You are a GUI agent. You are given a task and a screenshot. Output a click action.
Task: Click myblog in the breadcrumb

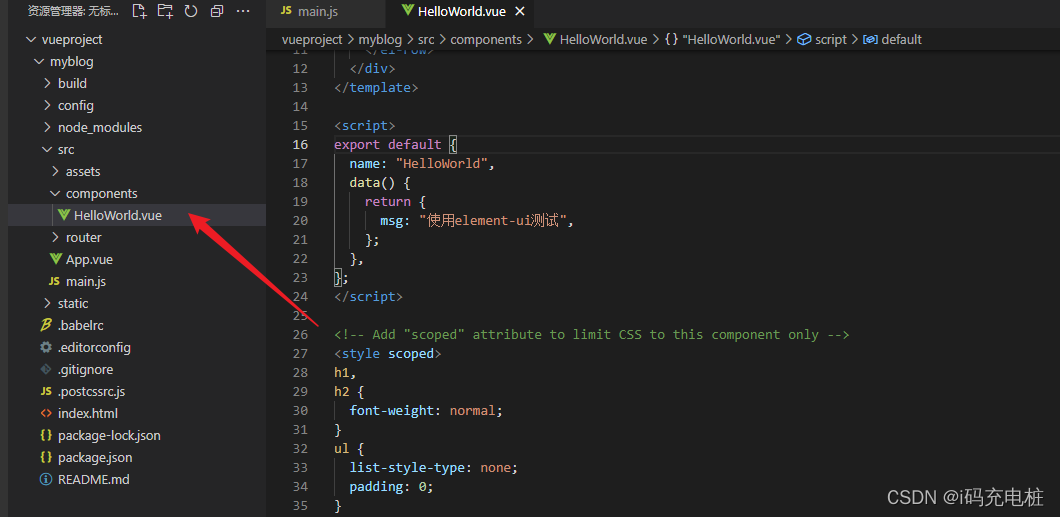[x=380, y=39]
